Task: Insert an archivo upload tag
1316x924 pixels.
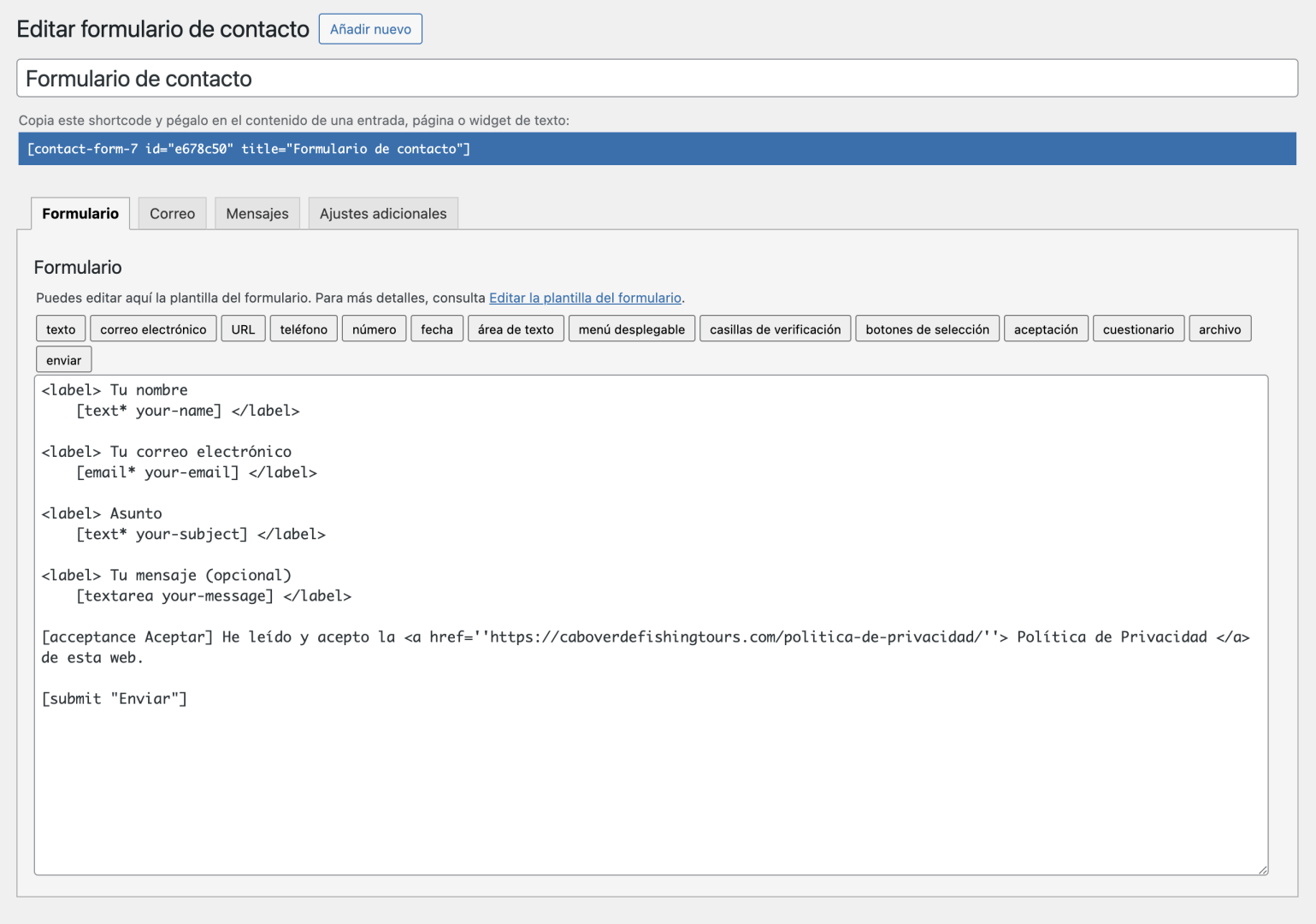Action: pos(1219,329)
